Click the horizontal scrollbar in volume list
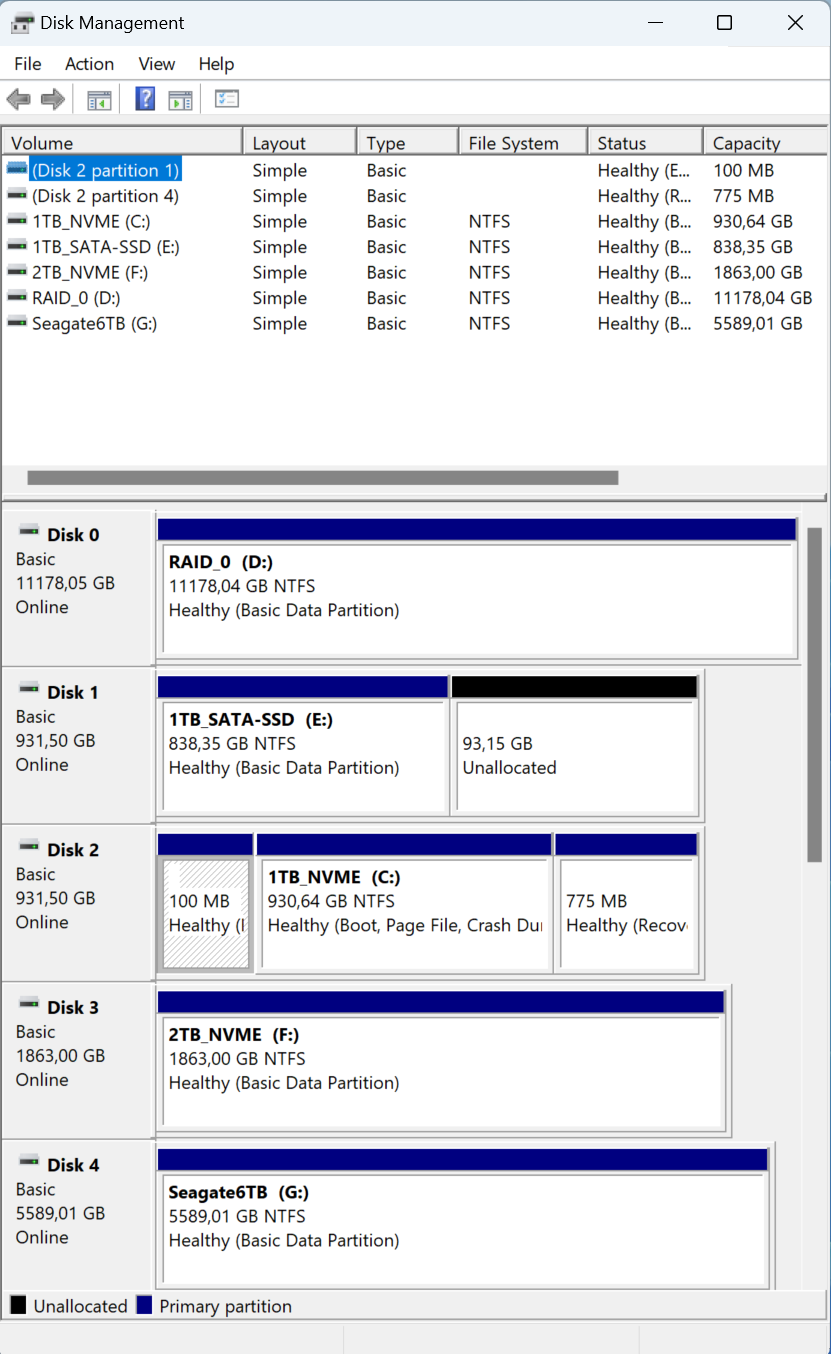 tap(322, 478)
